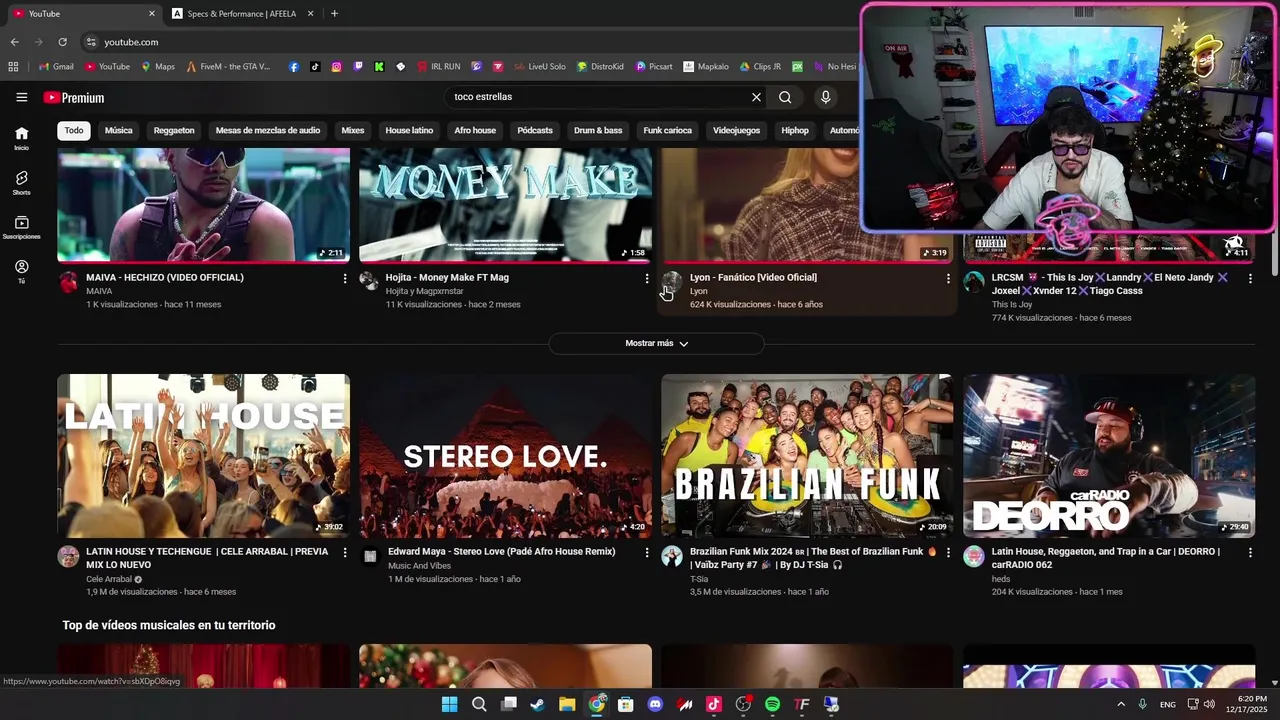Open the IRL RUN bookmark
This screenshot has height=720, width=1280.
[x=438, y=67]
